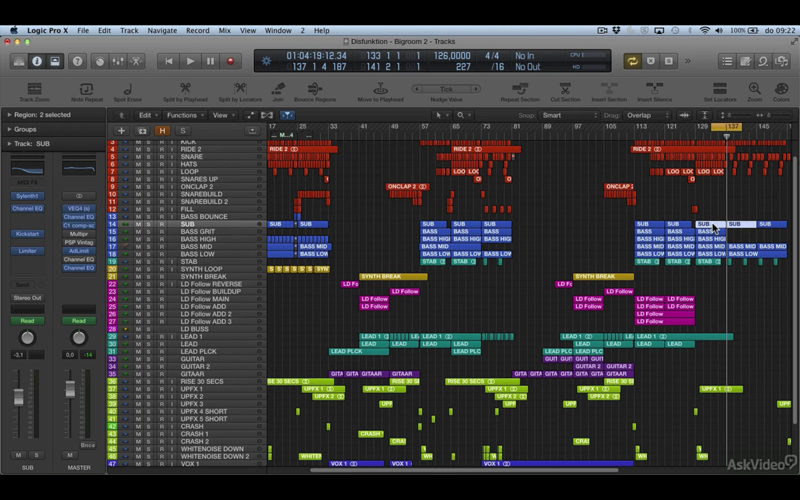Pause playback with the Pause button

(x=210, y=61)
